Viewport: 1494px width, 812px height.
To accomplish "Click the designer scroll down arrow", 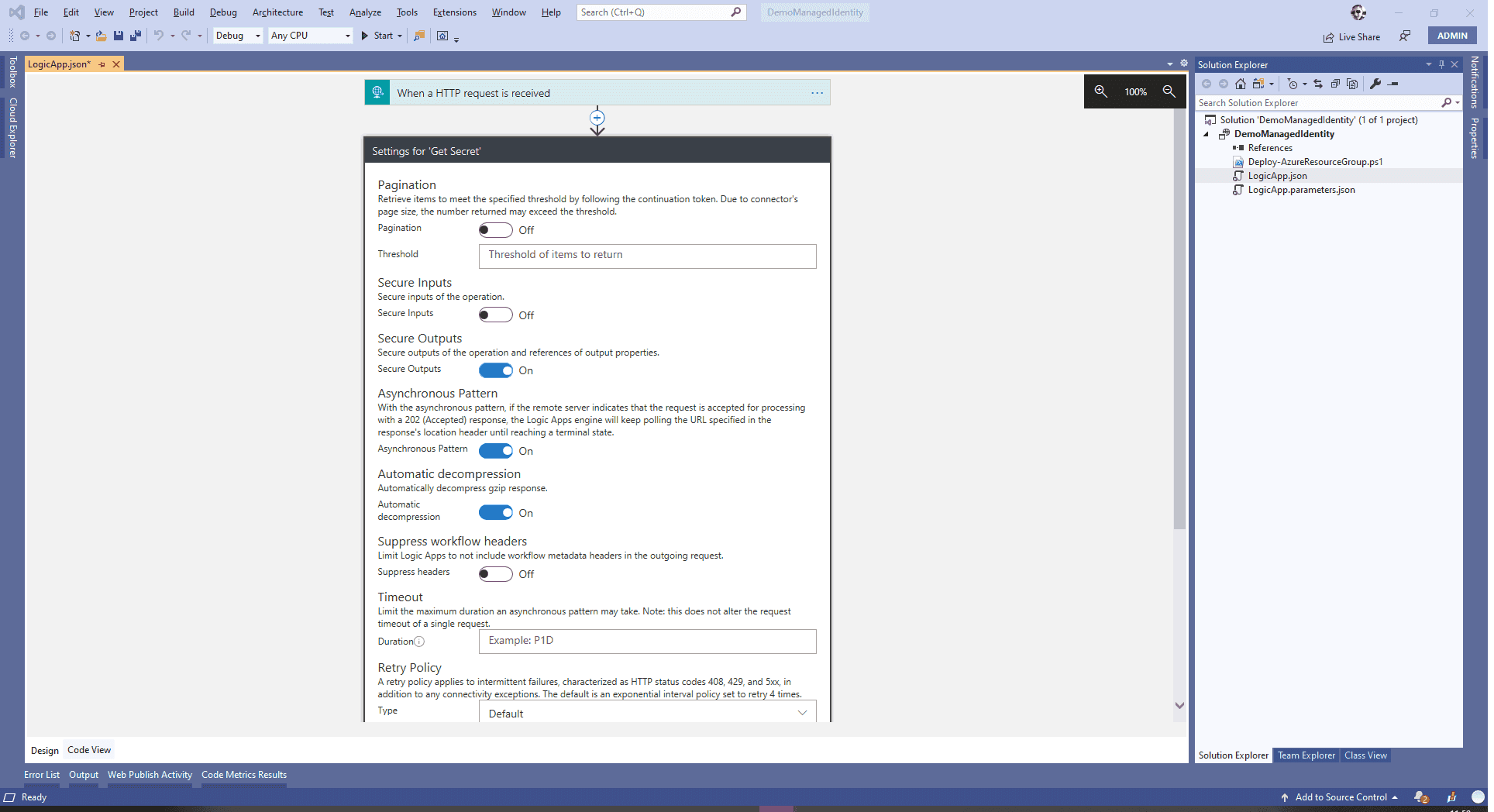I will pyautogui.click(x=1179, y=706).
